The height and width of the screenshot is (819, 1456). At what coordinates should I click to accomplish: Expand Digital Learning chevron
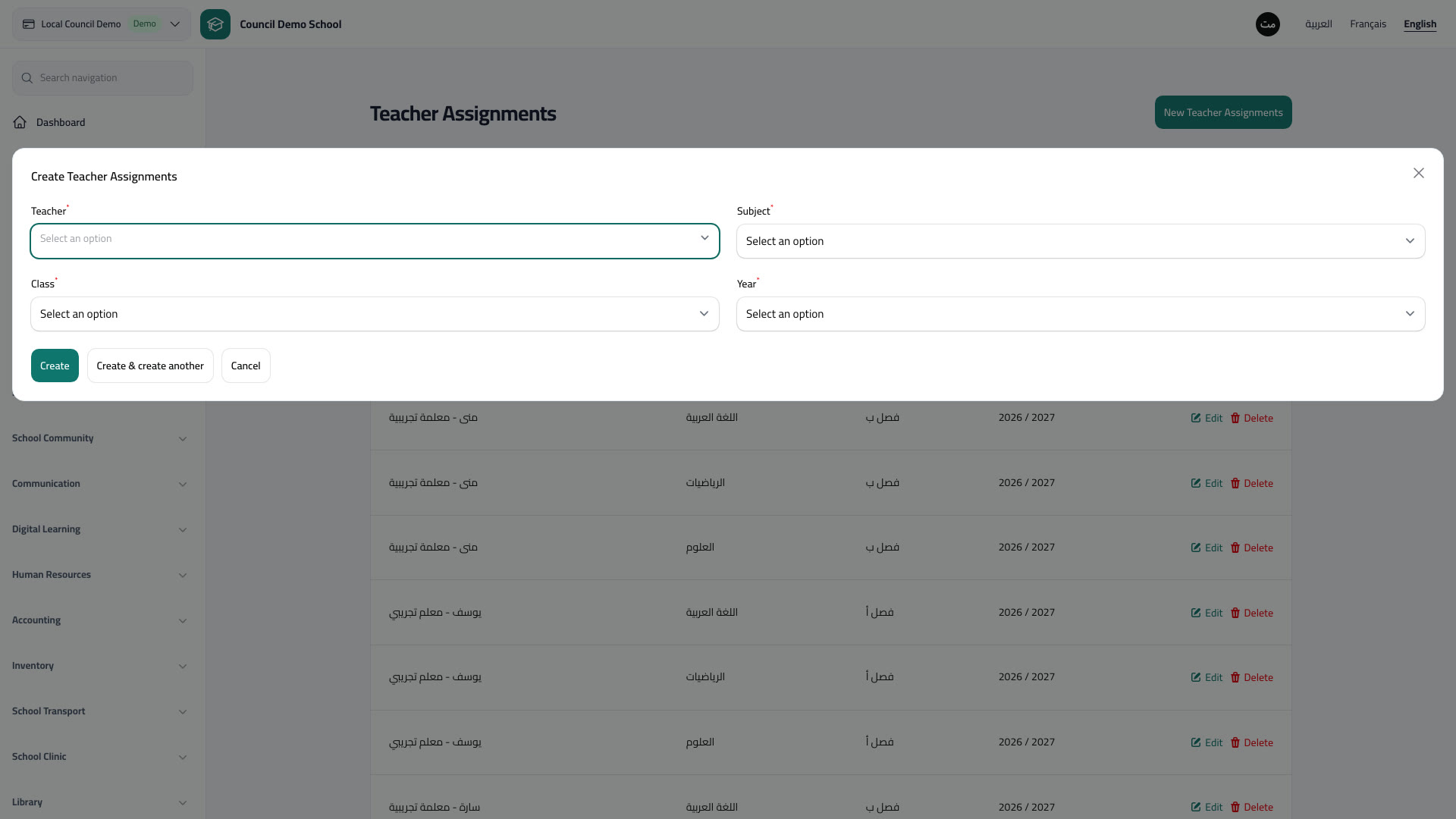183,530
